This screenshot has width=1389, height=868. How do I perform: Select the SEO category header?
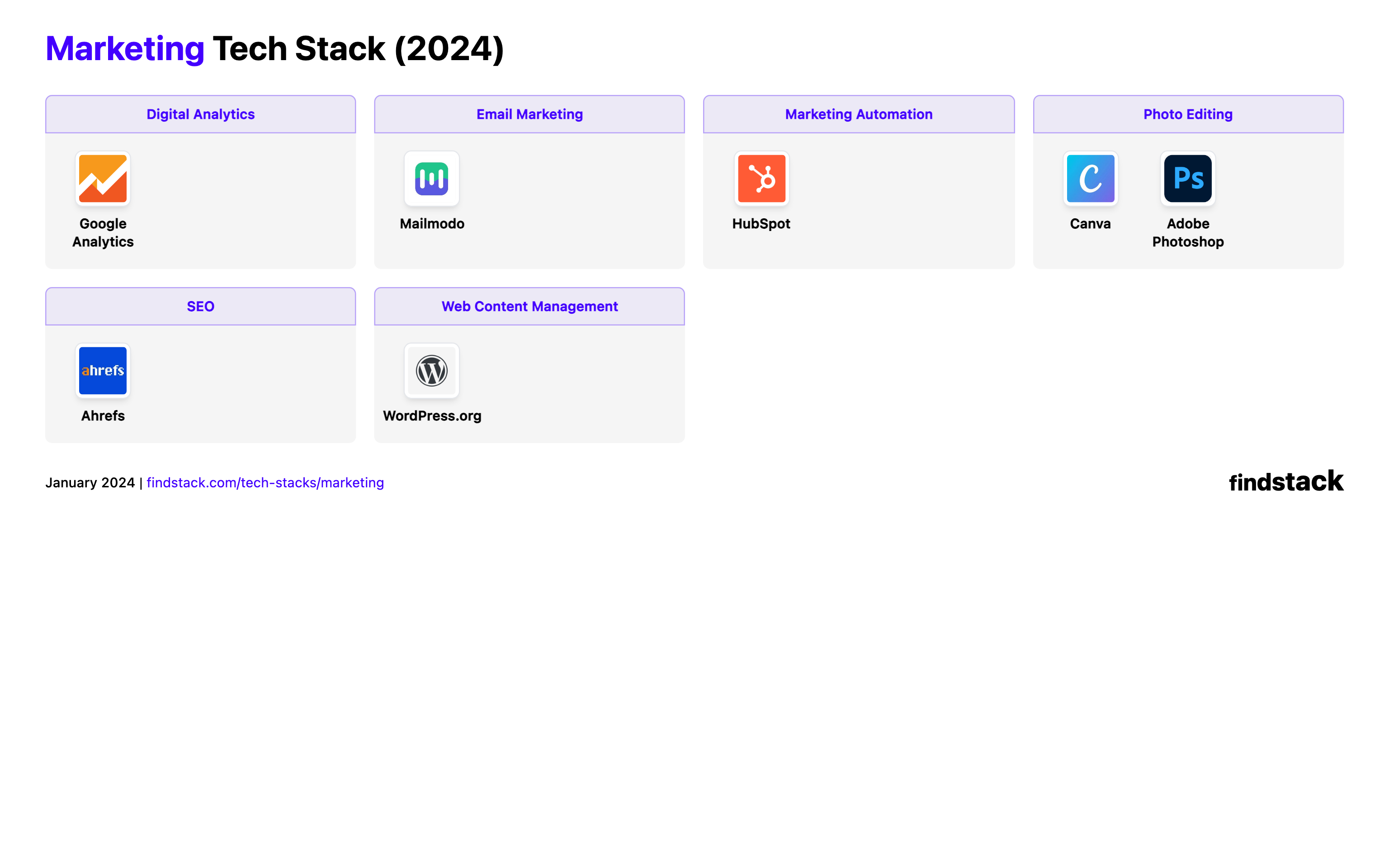coord(200,307)
